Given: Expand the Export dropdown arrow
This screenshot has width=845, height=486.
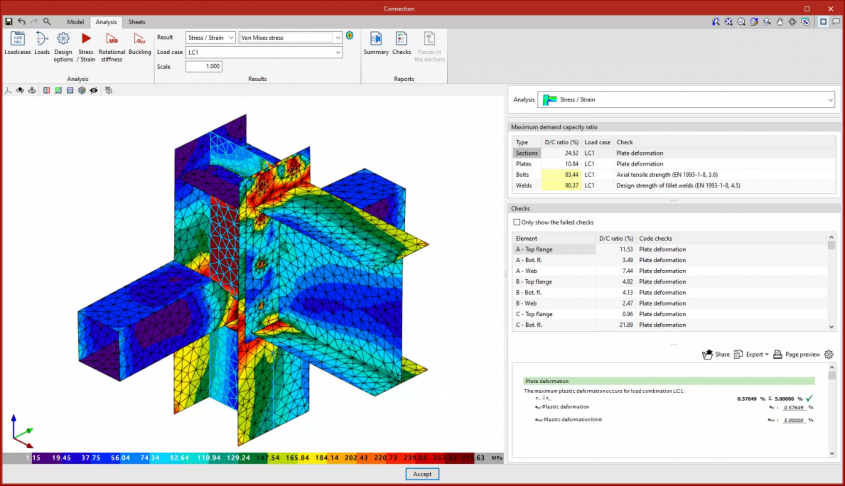Looking at the screenshot, I should pyautogui.click(x=767, y=355).
